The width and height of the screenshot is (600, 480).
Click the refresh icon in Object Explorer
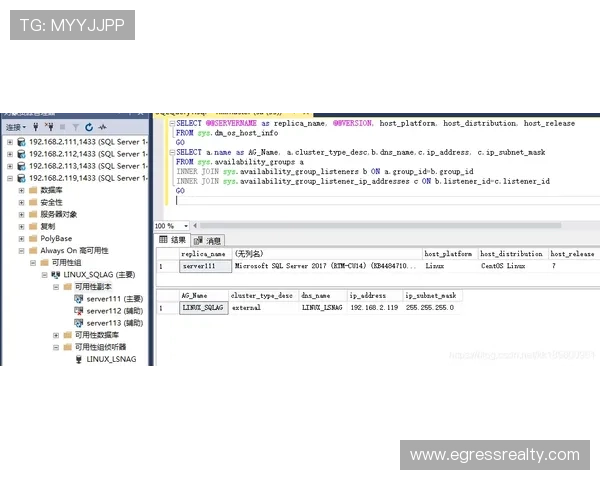(x=88, y=127)
